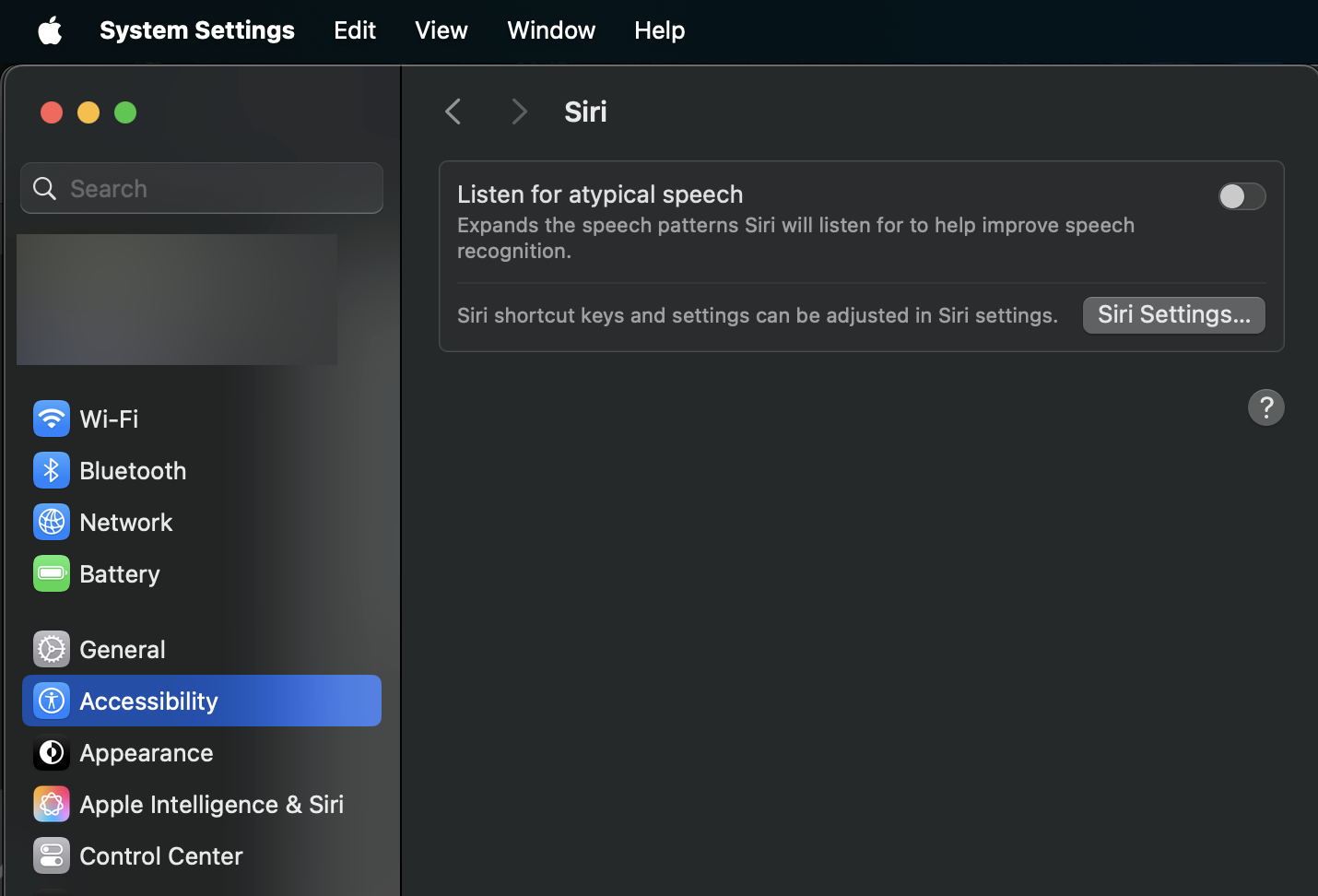
Task: Select the Control Center label
Action: pyautogui.click(x=161, y=855)
